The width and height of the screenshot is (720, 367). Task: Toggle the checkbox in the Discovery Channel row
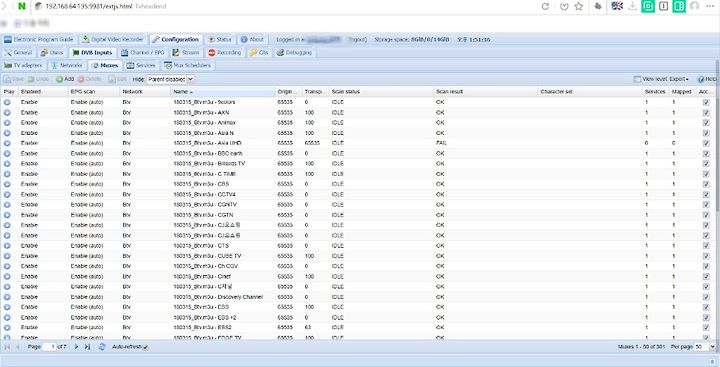pyautogui.click(x=706, y=297)
